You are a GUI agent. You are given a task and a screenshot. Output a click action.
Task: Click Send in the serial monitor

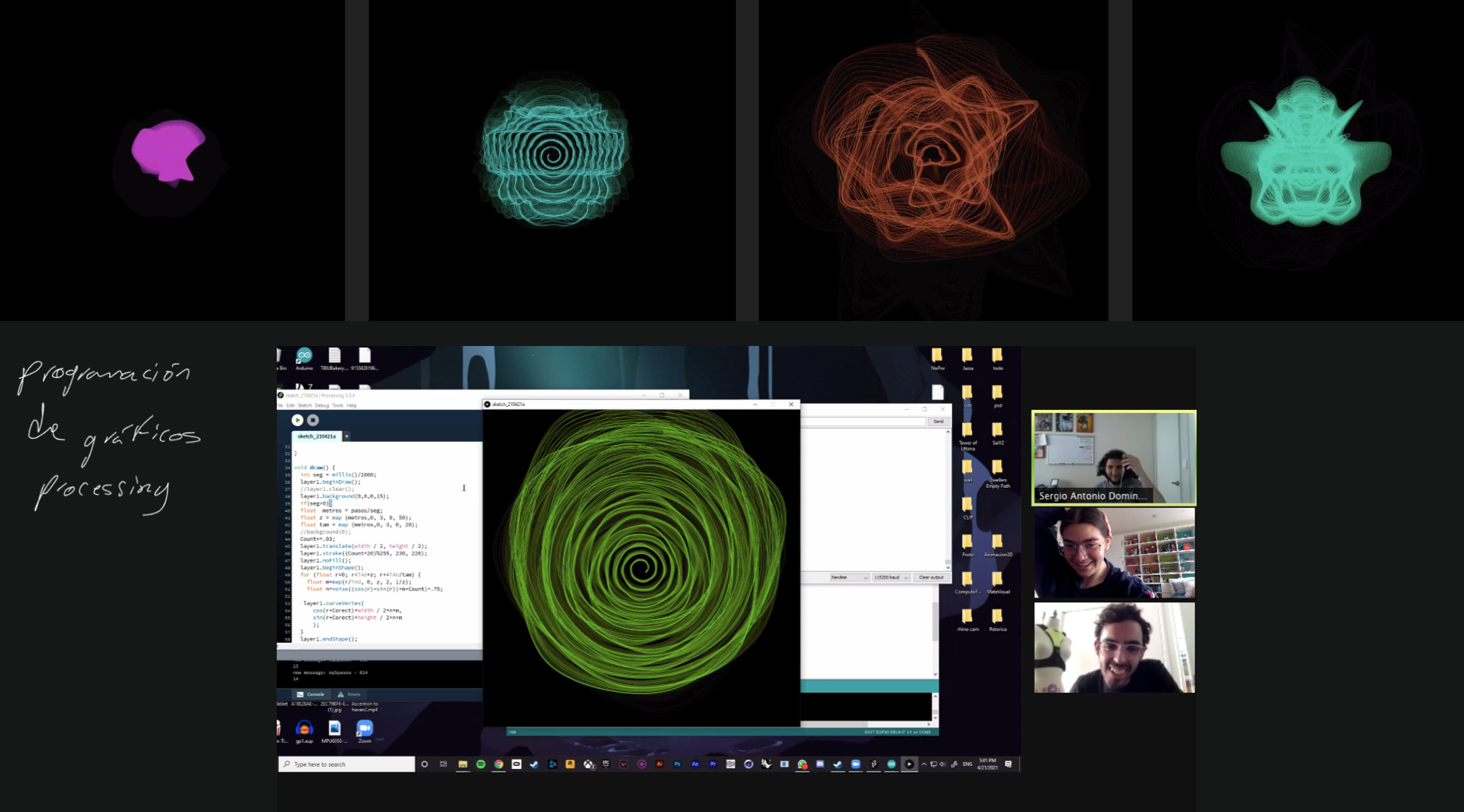point(938,422)
